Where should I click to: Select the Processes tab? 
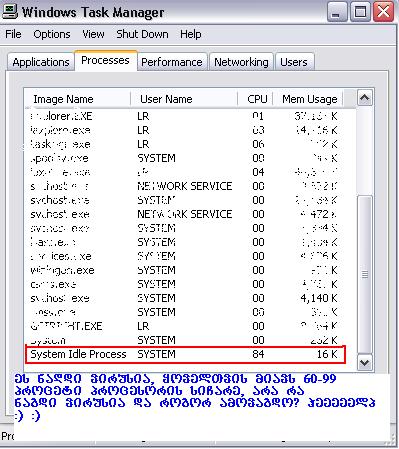coord(105,60)
